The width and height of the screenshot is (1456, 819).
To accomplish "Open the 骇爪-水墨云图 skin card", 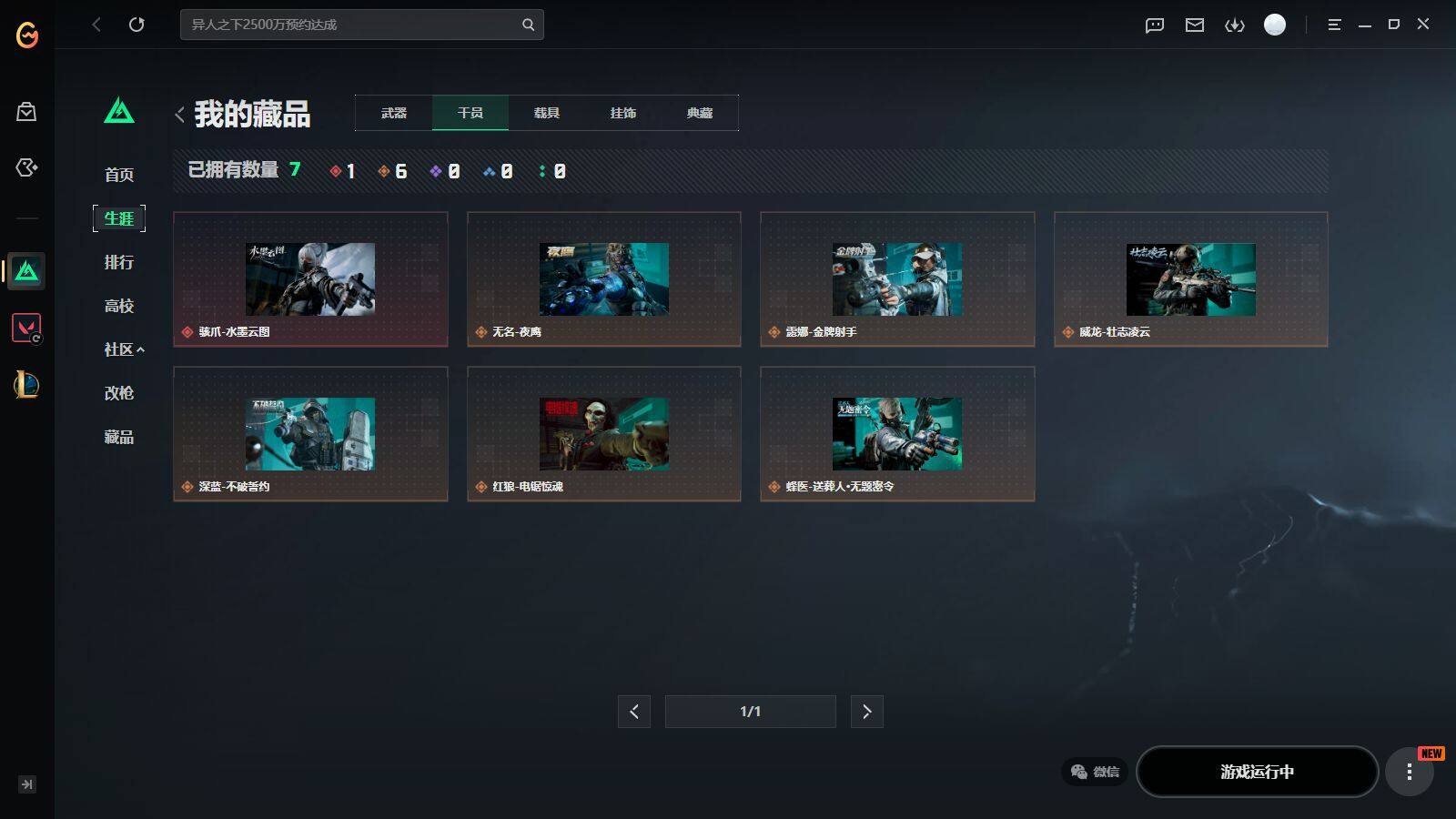I will pyautogui.click(x=310, y=279).
